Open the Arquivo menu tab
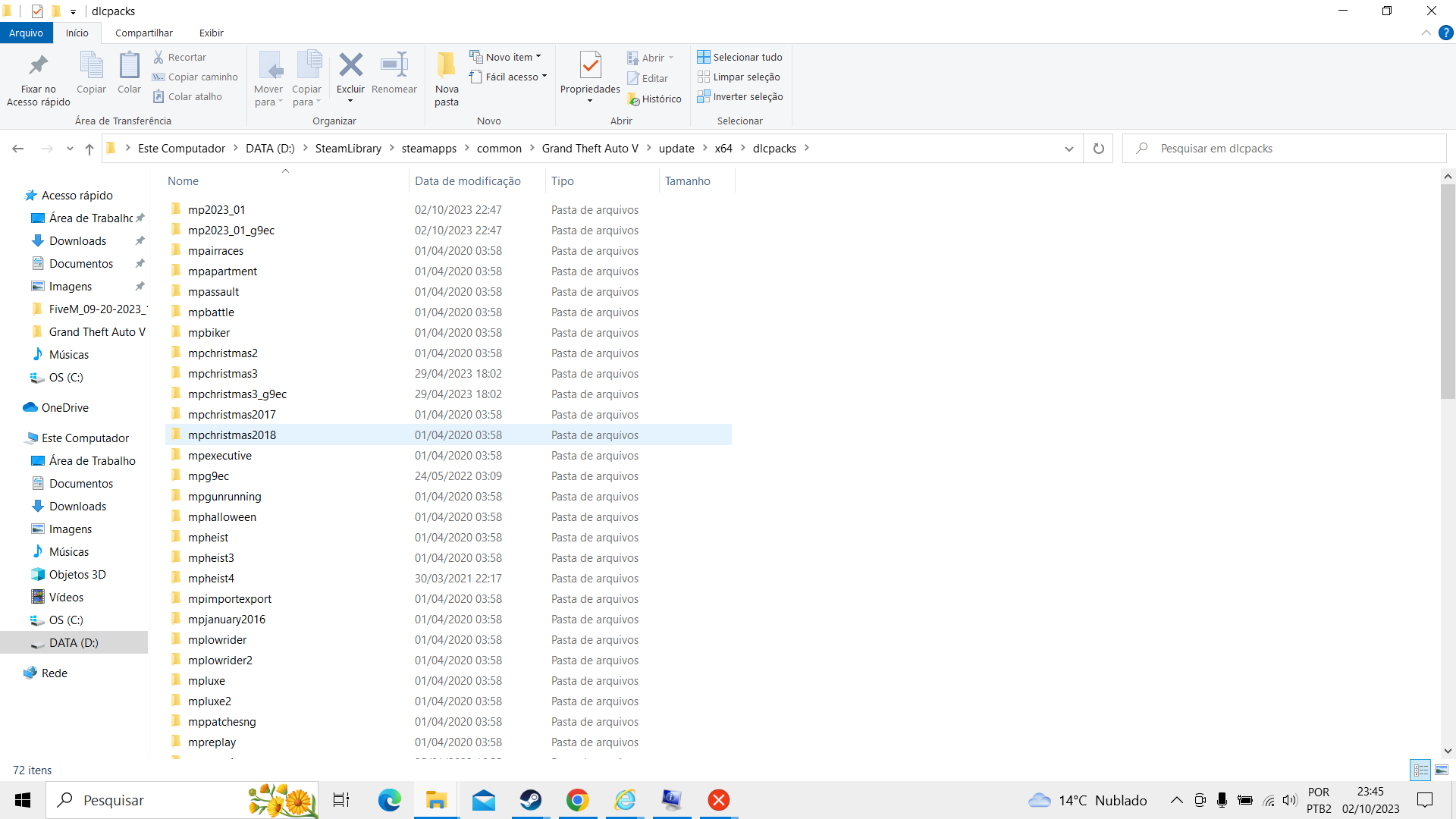Screen dimensions: 1456x819 (27, 33)
